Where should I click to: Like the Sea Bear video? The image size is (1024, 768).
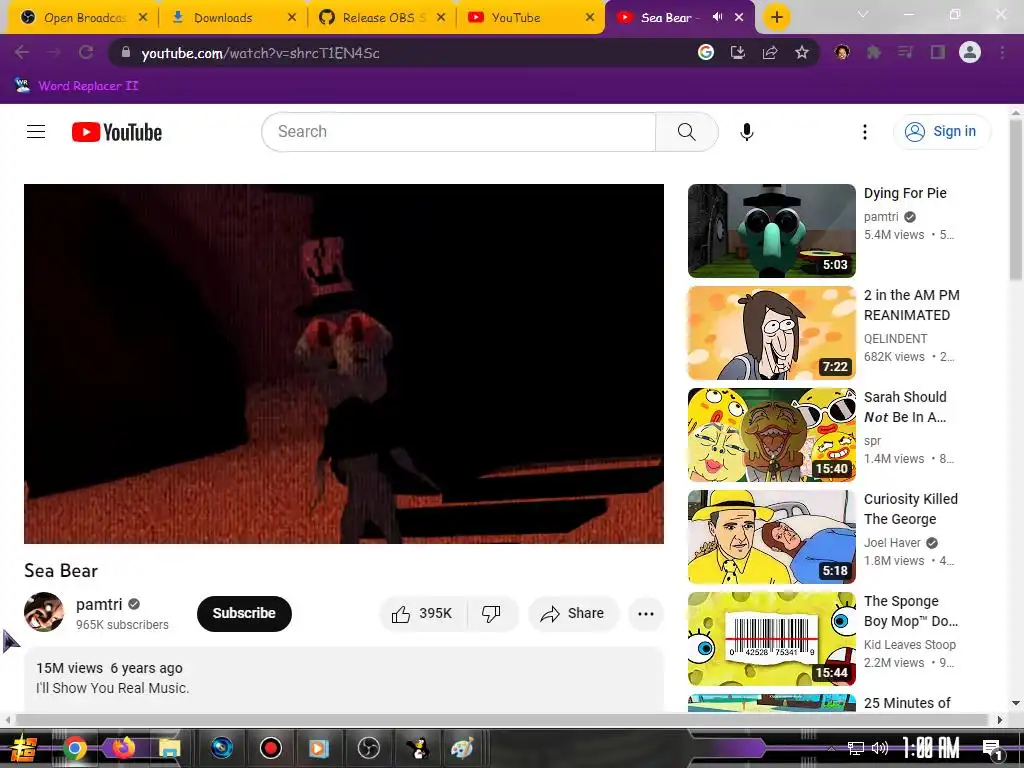tap(423, 613)
